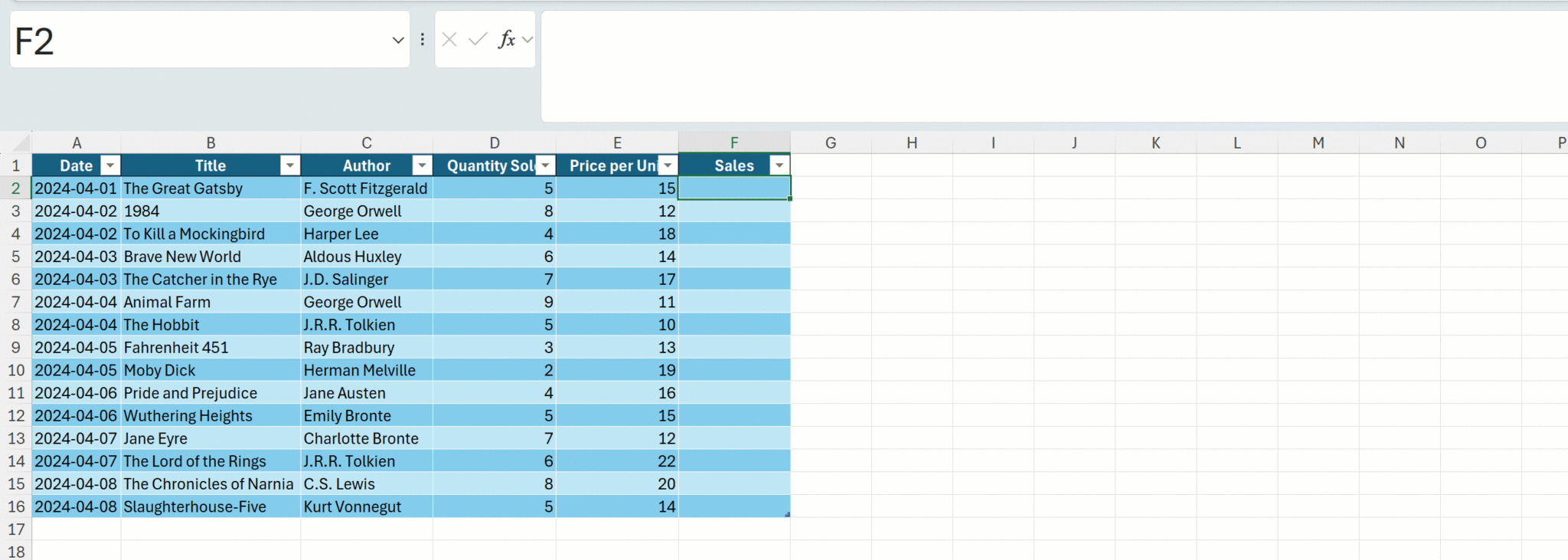Select column O header
Screen dimensions: 1568x560
pos(1481,143)
